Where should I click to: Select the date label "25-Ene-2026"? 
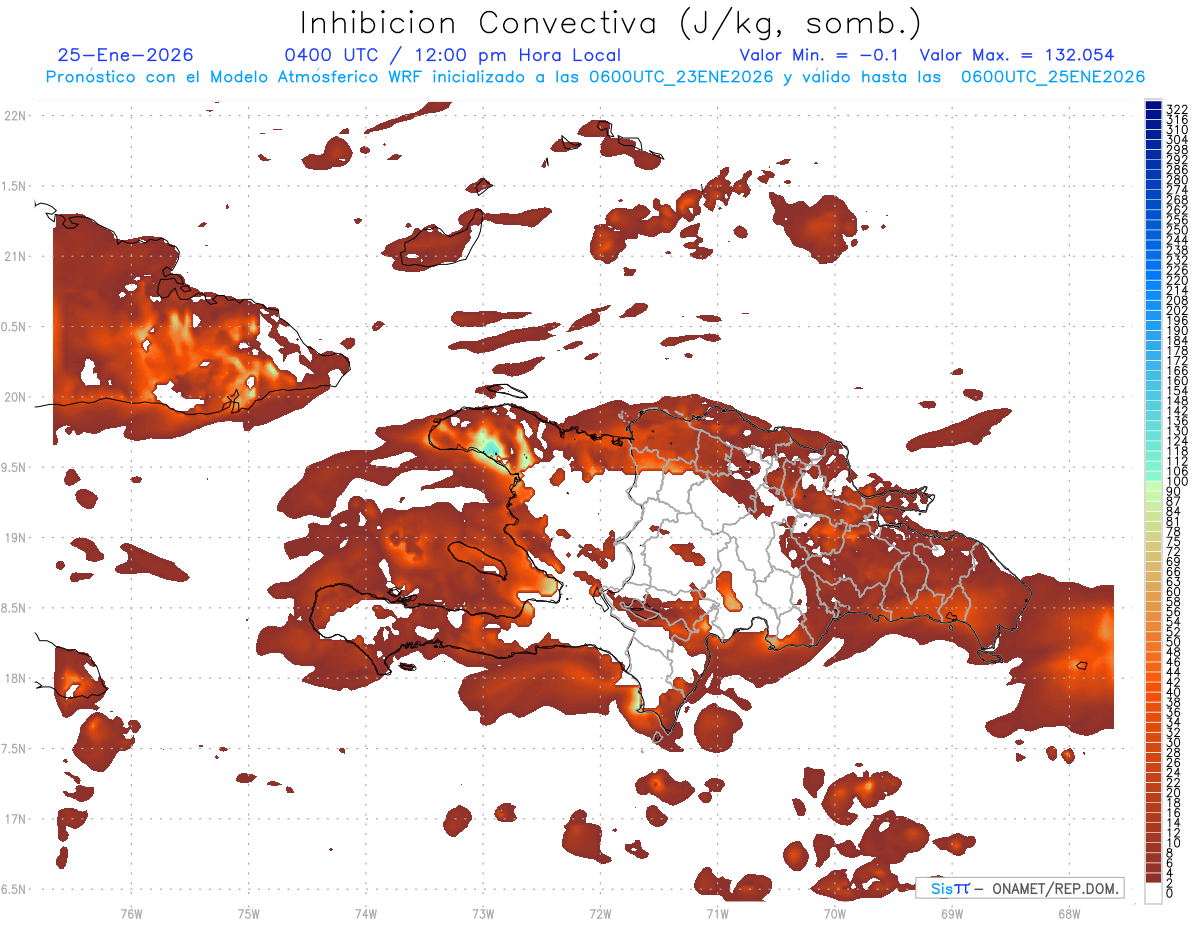click(126, 55)
